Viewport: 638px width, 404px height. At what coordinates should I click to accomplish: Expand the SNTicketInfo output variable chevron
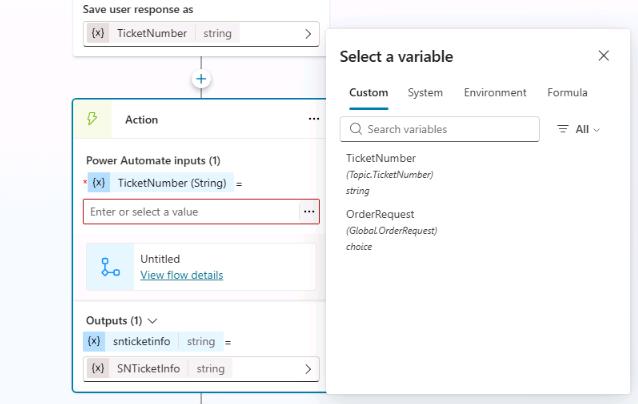pyautogui.click(x=308, y=369)
